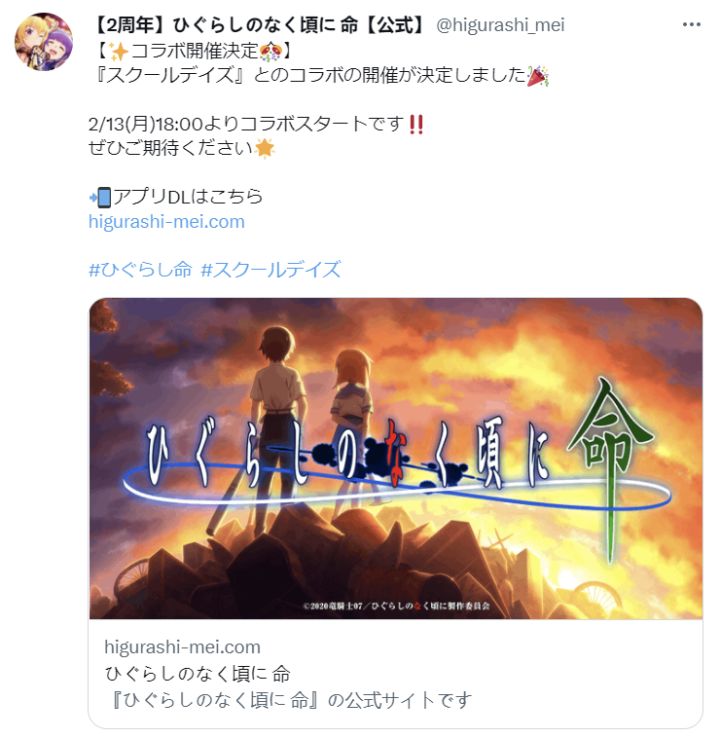The height and width of the screenshot is (738, 720).
Task: Click the higurashi_mei profile avatar
Action: pos(44,42)
